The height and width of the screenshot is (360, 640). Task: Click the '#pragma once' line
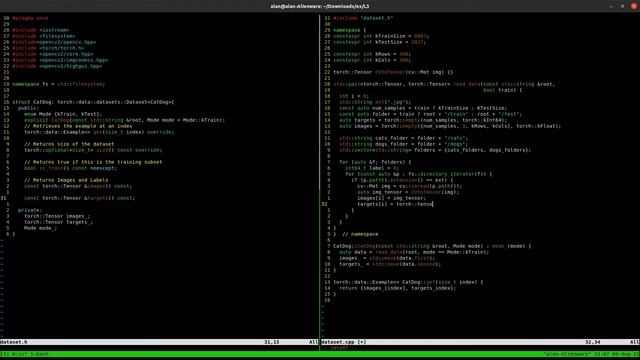click(x=30, y=18)
